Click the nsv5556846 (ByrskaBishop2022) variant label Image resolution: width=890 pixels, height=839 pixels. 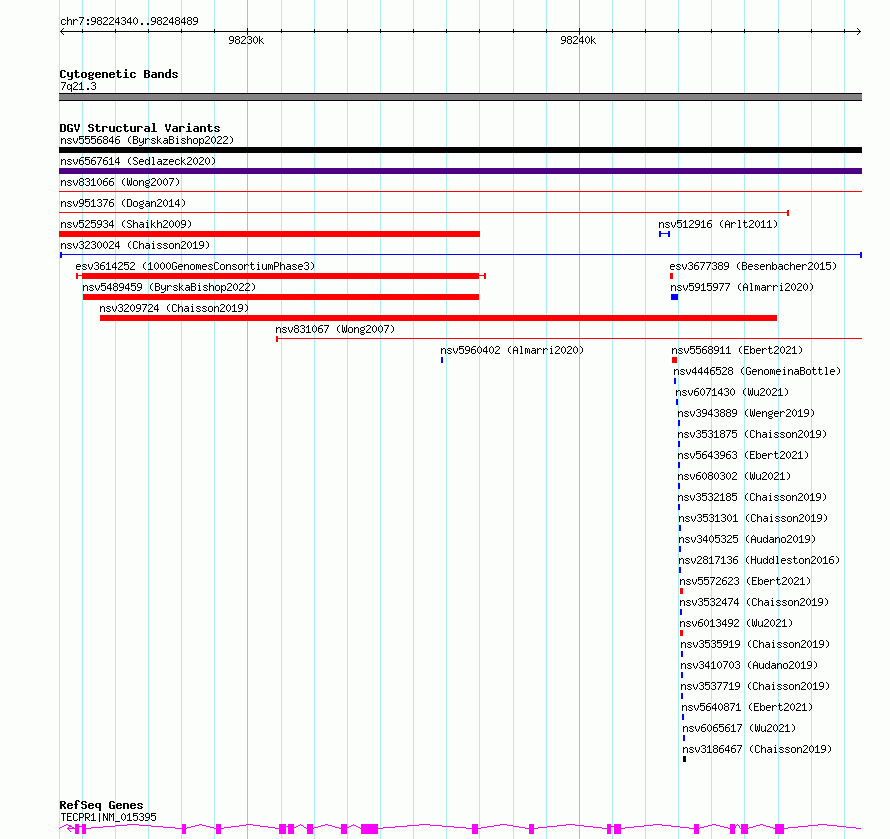[x=147, y=140]
